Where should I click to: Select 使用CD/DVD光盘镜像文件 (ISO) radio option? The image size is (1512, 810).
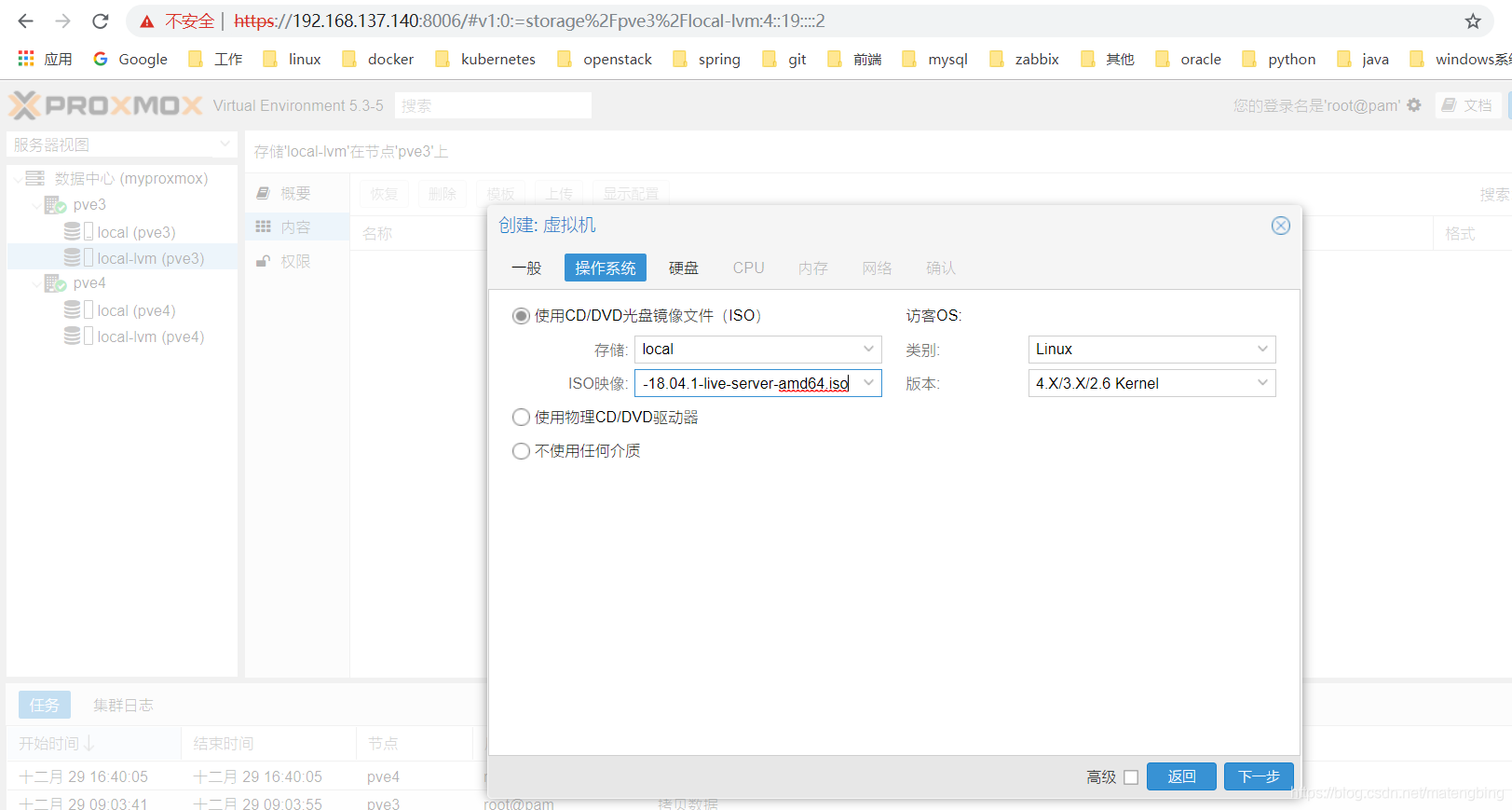tap(521, 316)
